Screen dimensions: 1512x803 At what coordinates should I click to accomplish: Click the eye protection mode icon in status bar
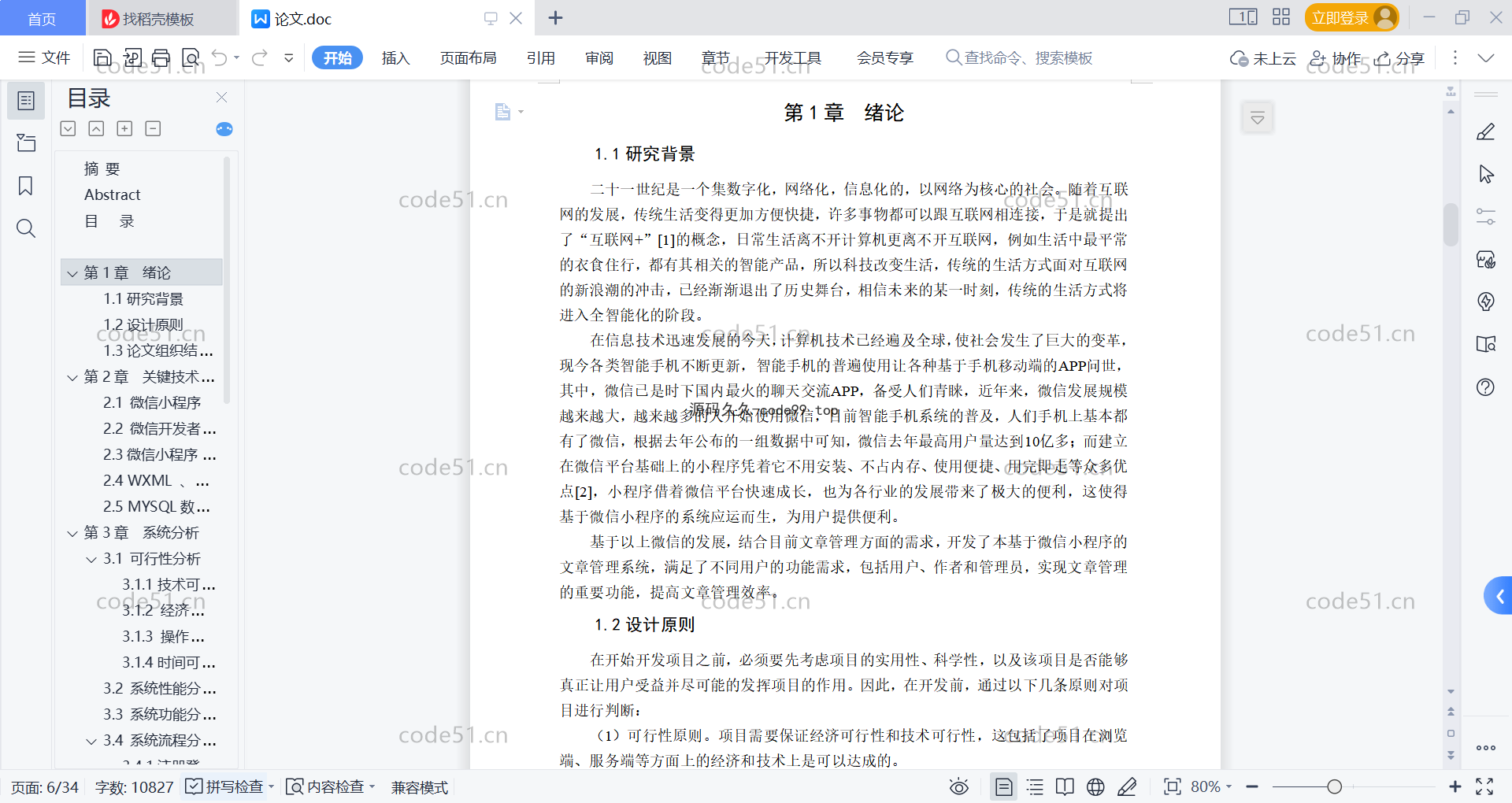(x=958, y=786)
